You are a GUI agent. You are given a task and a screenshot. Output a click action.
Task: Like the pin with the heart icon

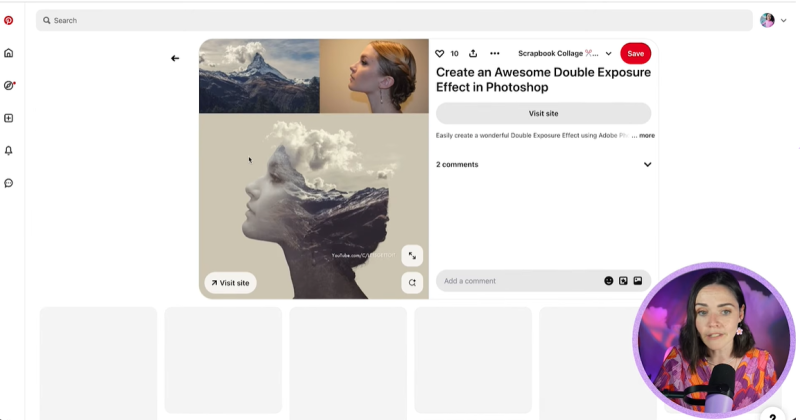click(x=440, y=54)
